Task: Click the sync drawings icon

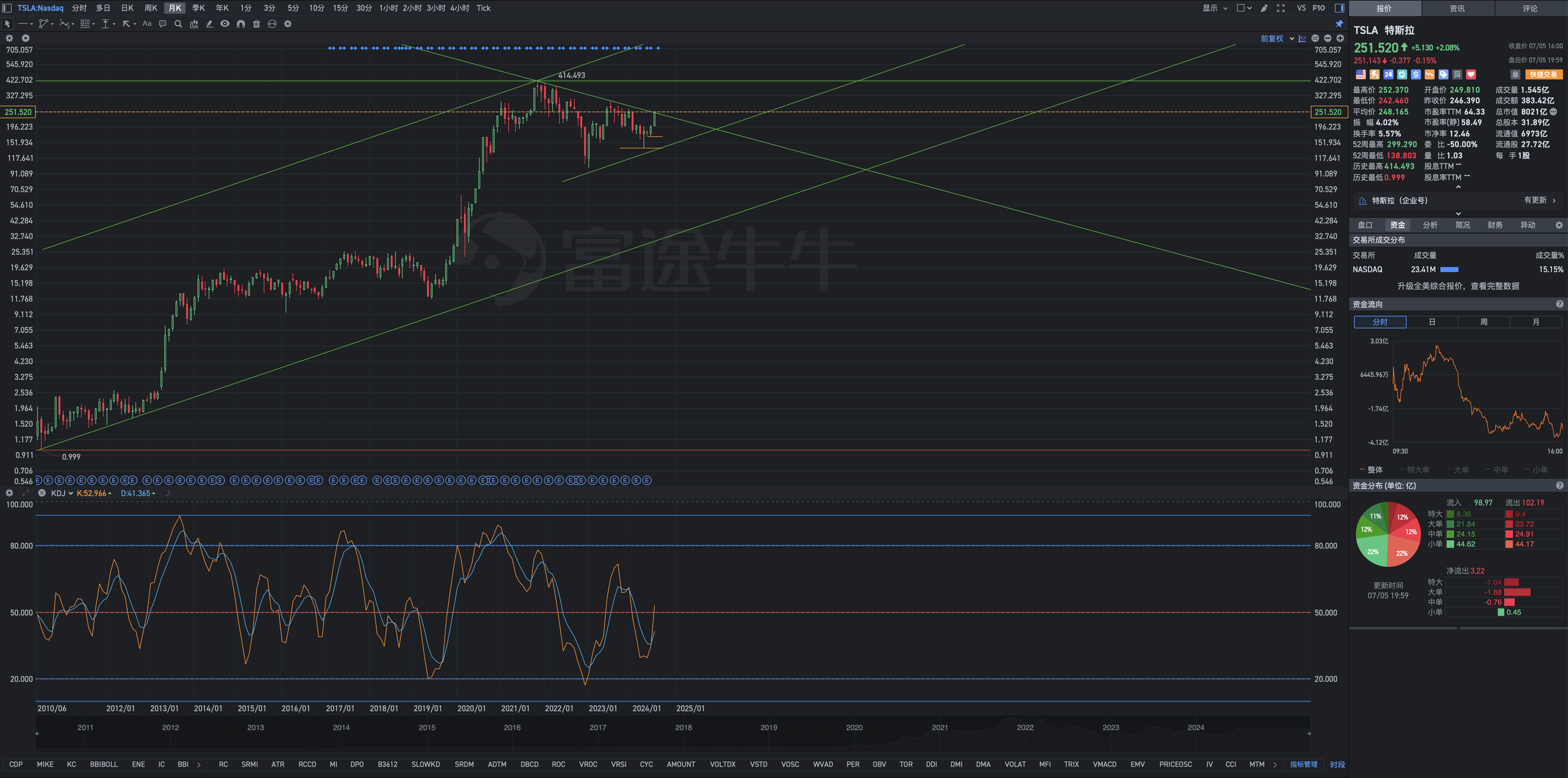Action: 272,24
